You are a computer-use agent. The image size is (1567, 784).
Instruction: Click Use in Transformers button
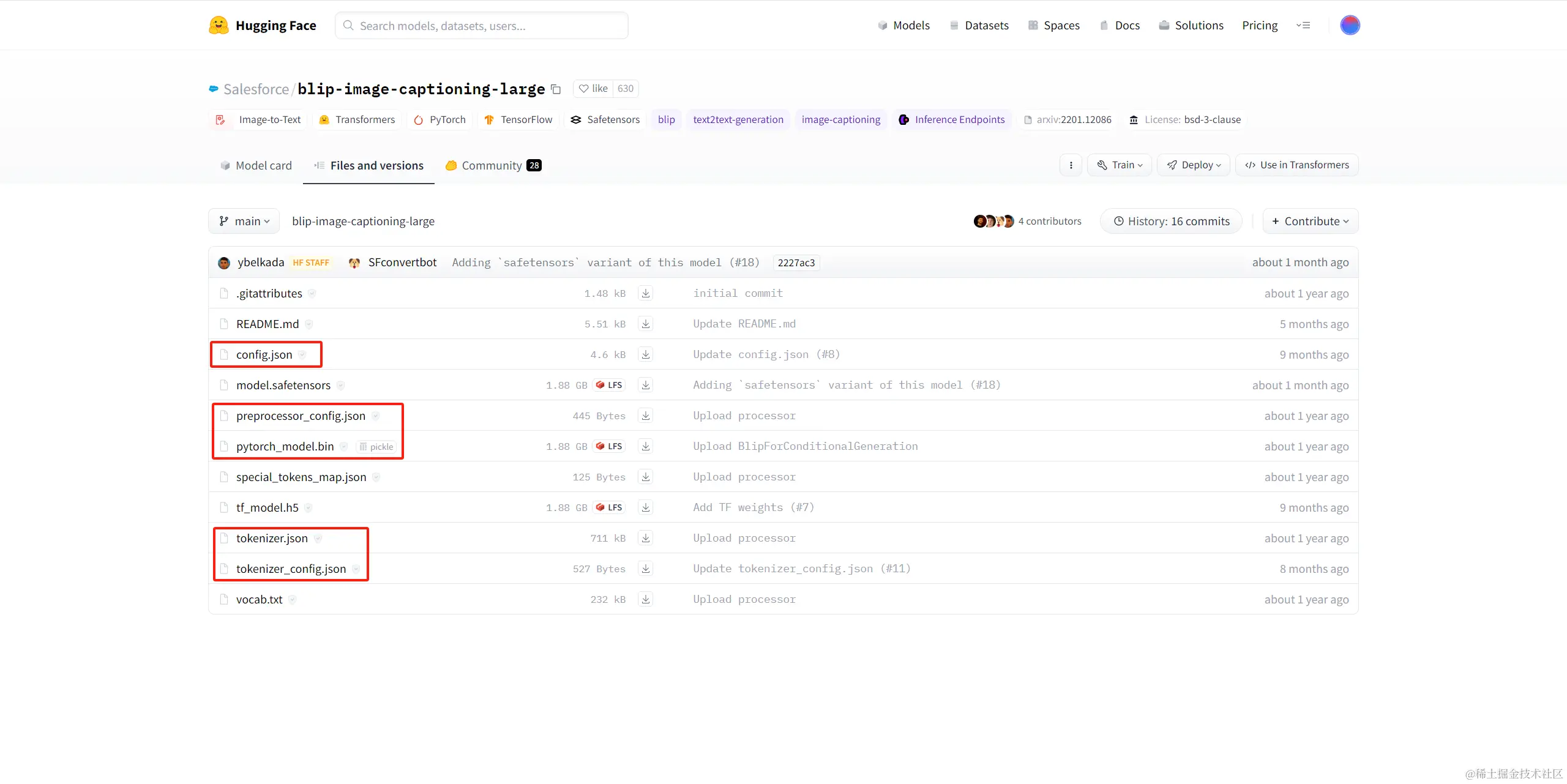pos(1296,165)
